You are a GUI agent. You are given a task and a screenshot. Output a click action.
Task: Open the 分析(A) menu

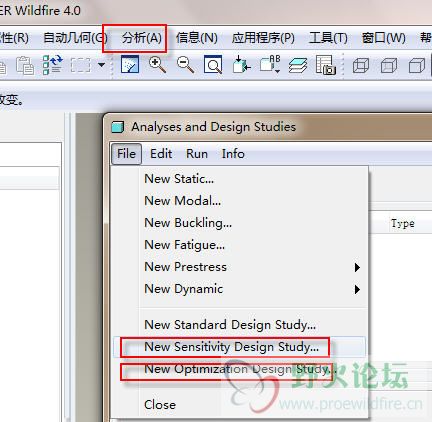coord(142,38)
